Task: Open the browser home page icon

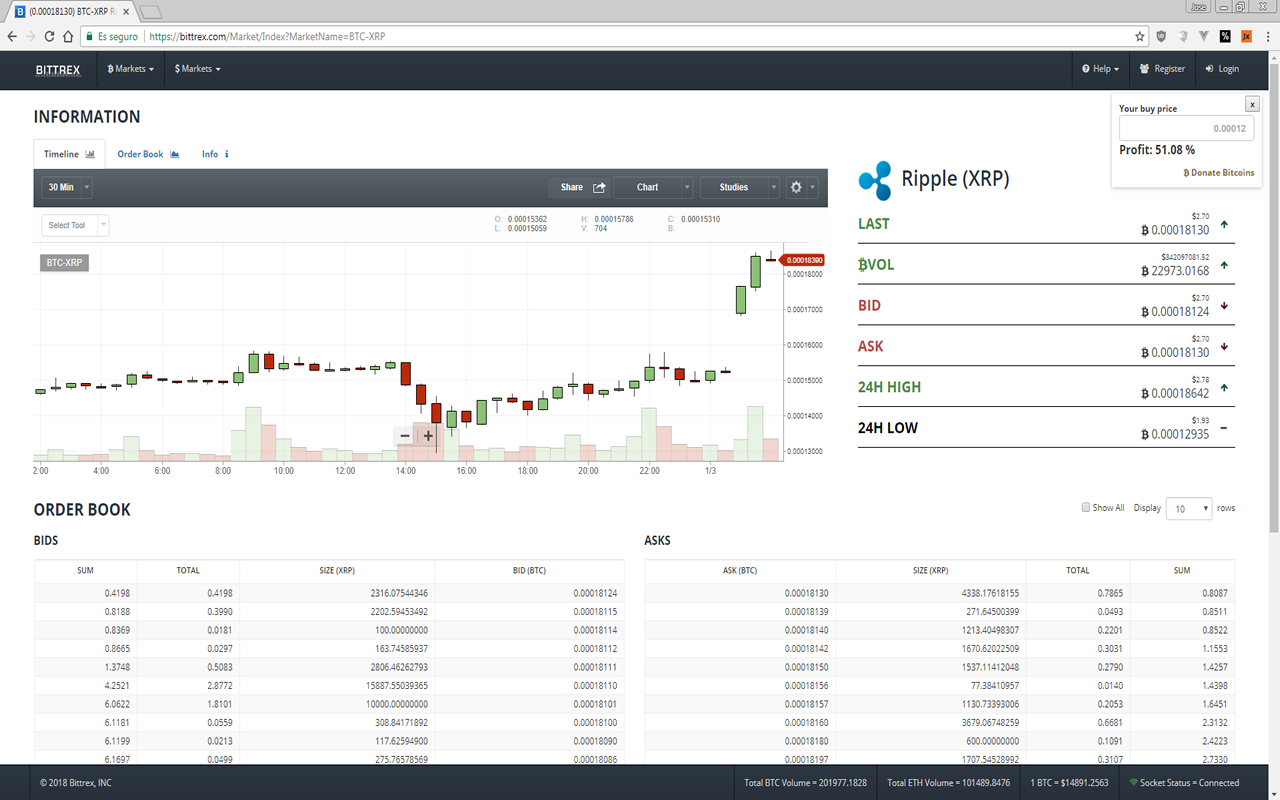Action: (x=69, y=36)
